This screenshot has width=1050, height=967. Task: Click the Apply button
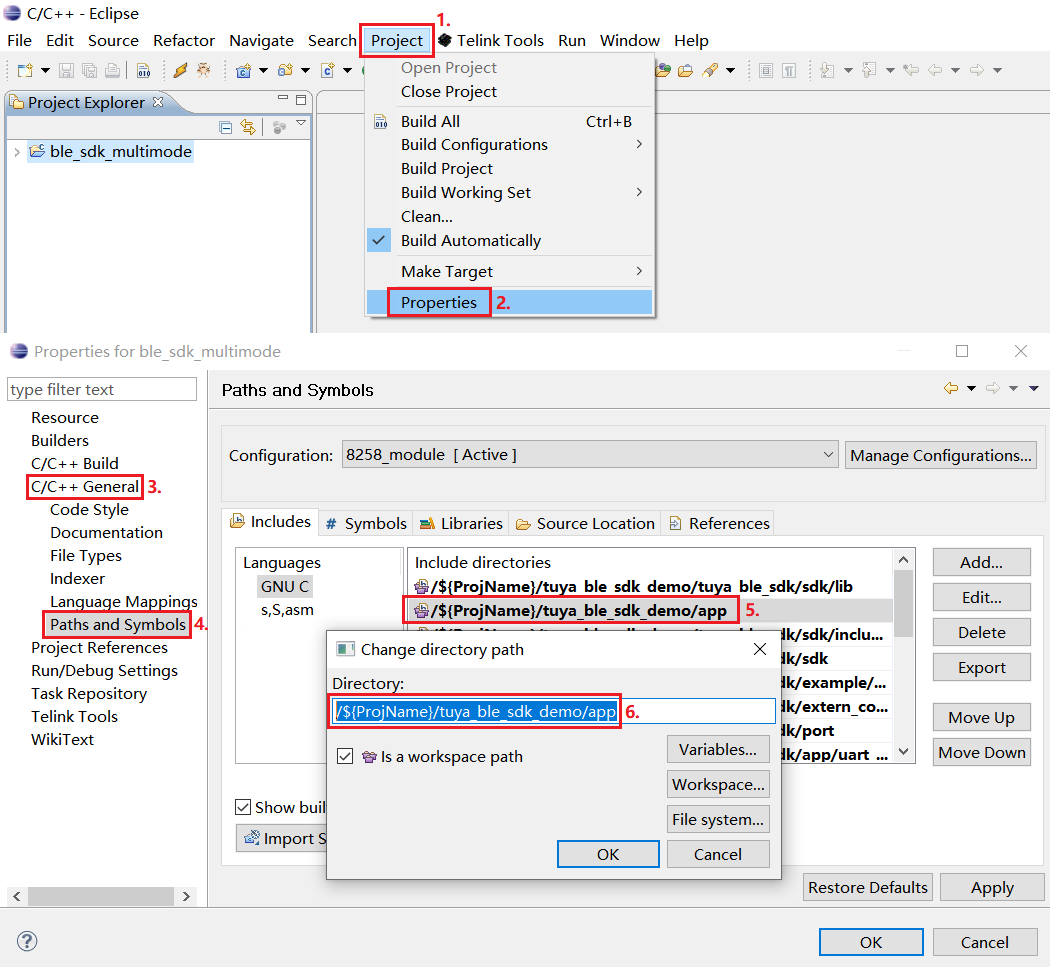pos(992,887)
